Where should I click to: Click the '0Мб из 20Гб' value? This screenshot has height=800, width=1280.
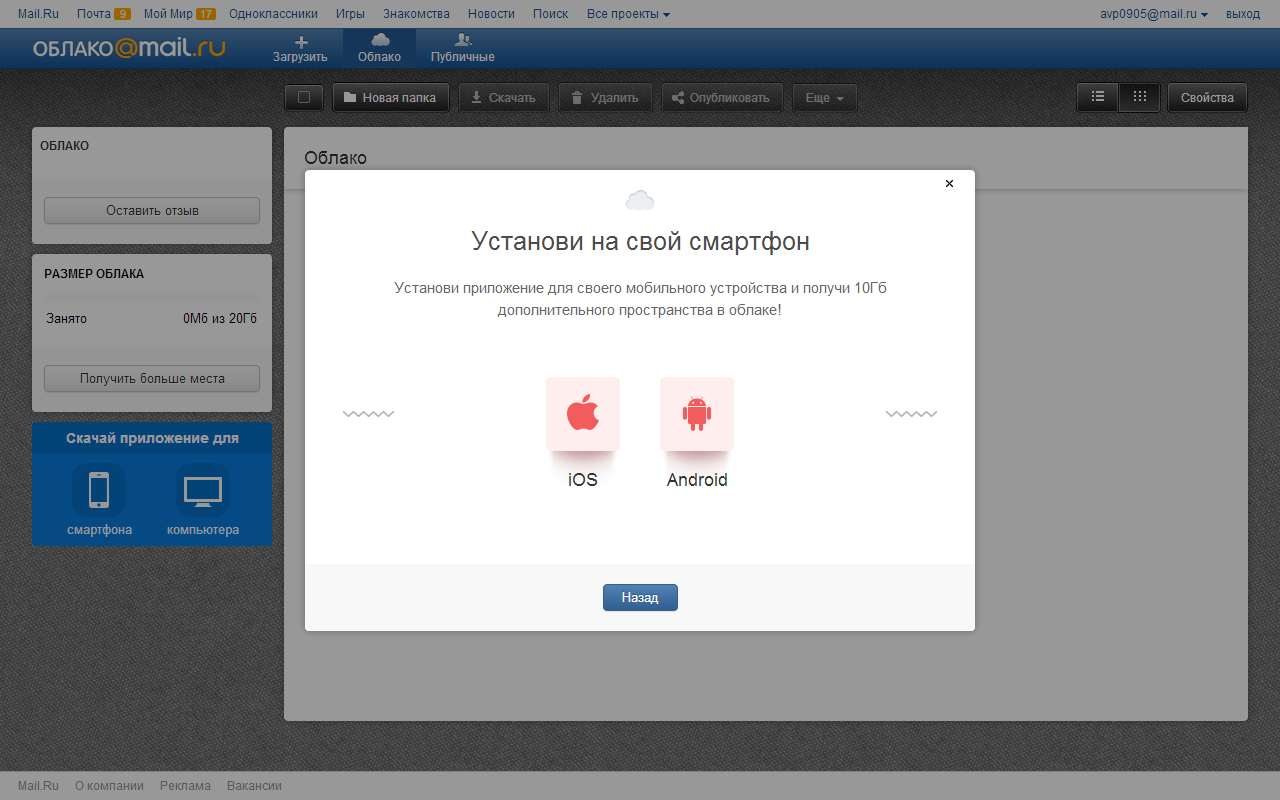tap(220, 319)
